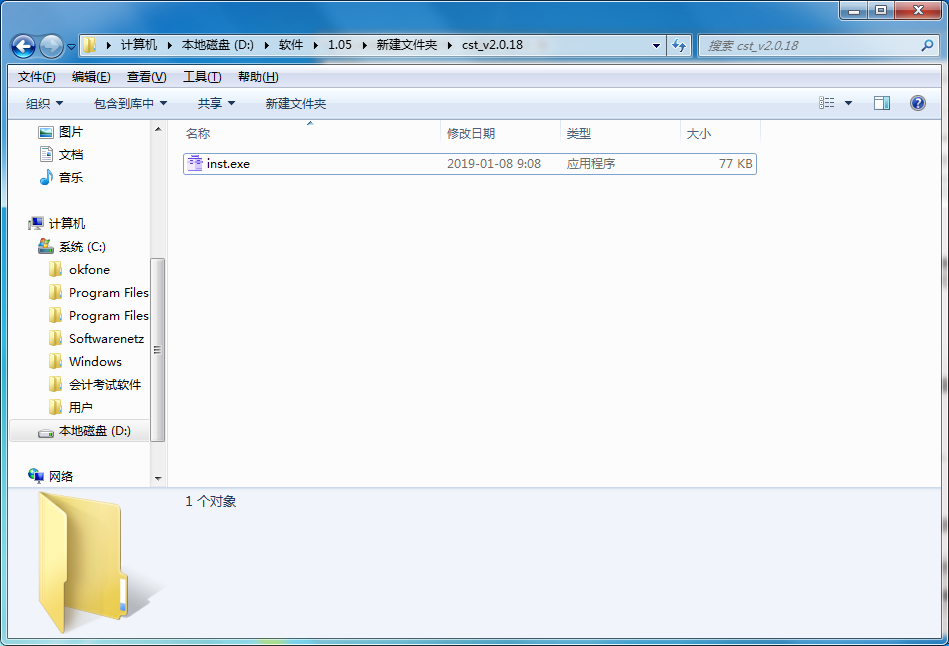Click the 2019-01-08 9:08 date cell
Image resolution: width=949 pixels, height=646 pixels.
point(494,164)
